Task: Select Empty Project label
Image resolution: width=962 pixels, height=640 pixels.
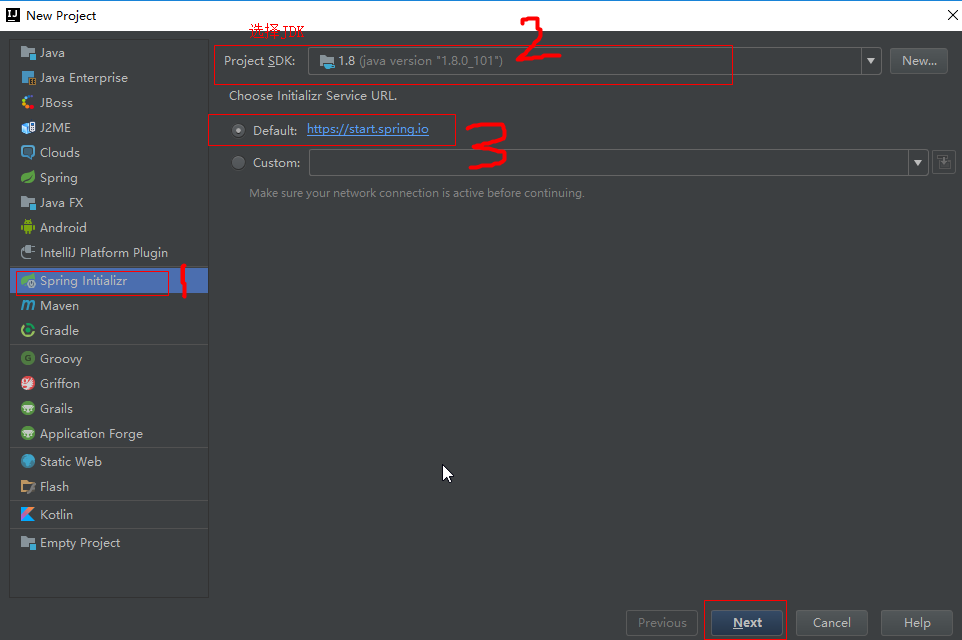Action: tap(80, 543)
